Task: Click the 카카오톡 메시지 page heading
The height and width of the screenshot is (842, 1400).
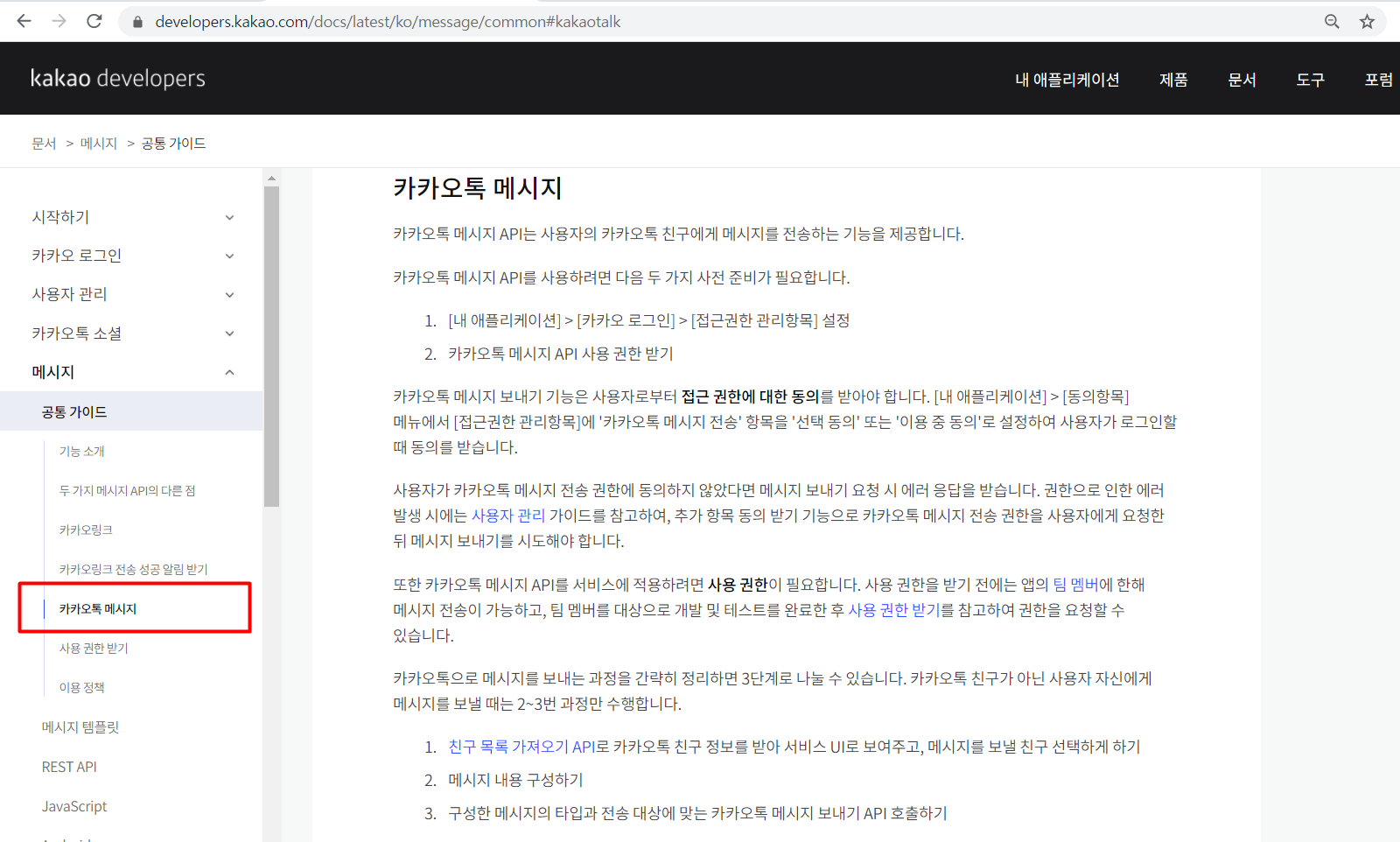Action: pos(478,188)
